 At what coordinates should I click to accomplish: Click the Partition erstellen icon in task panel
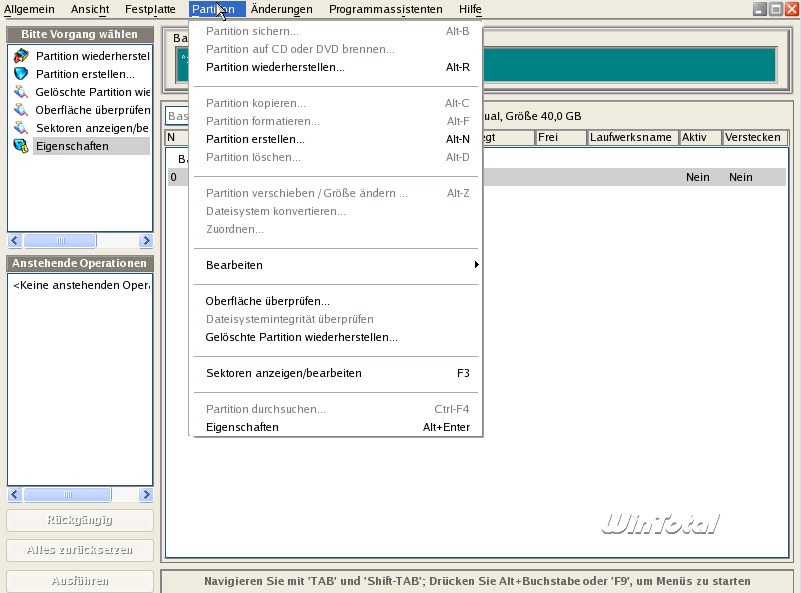click(x=21, y=74)
